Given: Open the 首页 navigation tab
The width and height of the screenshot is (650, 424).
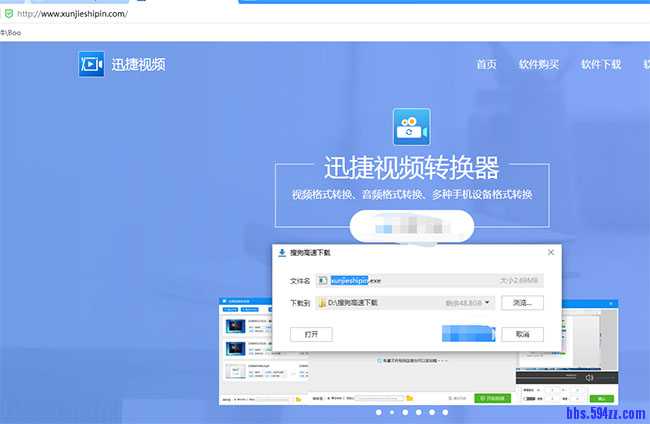Looking at the screenshot, I should pos(486,64).
